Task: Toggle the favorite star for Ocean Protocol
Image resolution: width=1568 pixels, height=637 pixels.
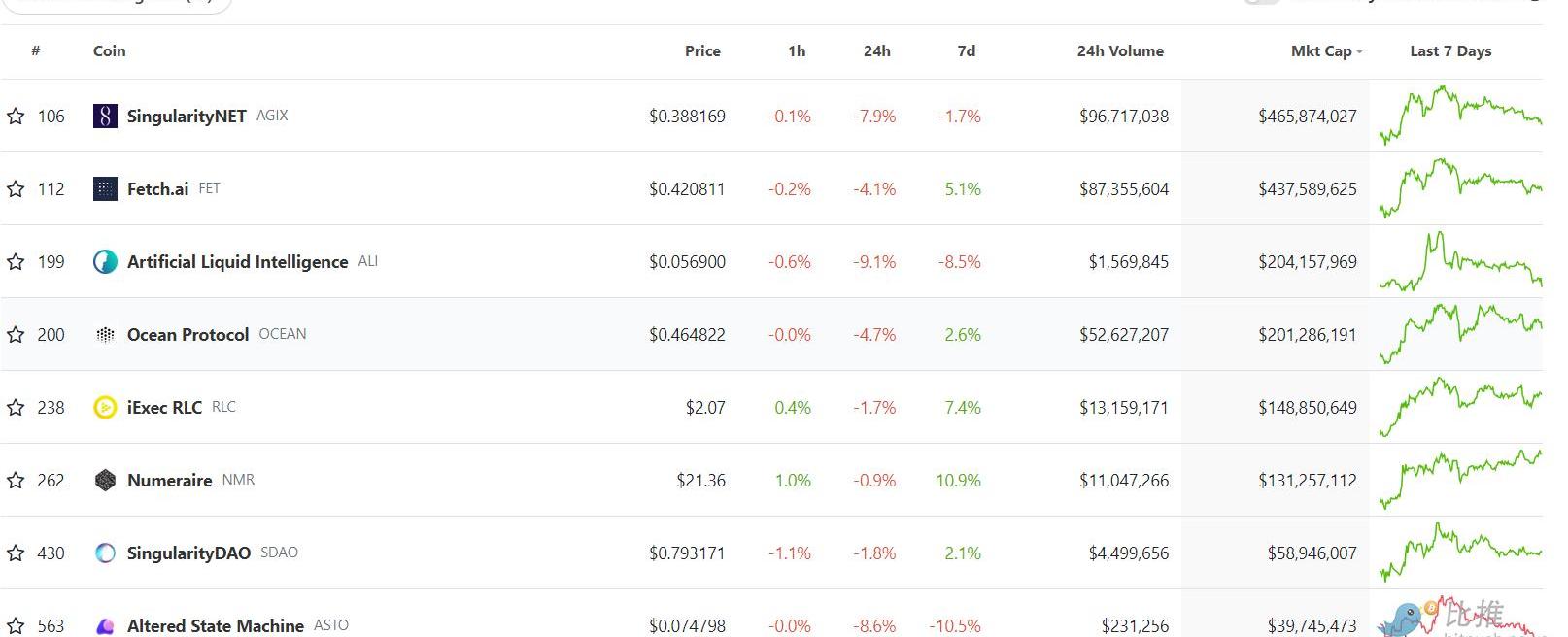Action: coord(16,335)
